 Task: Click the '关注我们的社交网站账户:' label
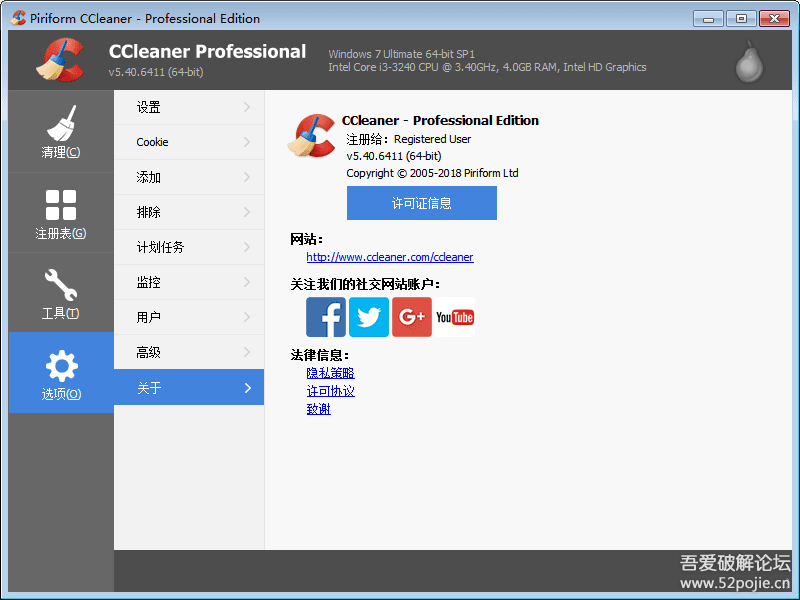tap(365, 284)
